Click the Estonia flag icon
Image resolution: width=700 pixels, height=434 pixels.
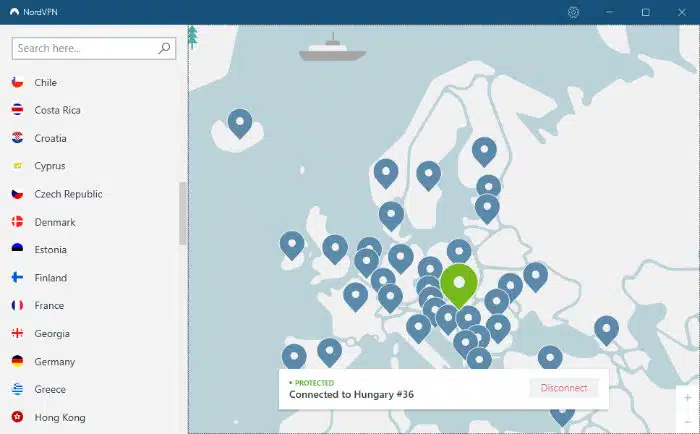(x=17, y=249)
